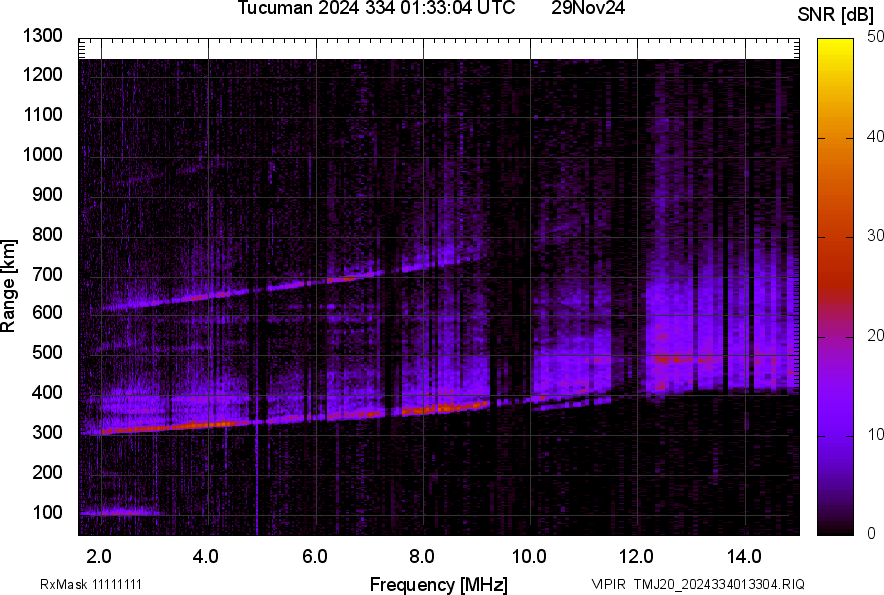The image size is (884, 595).
Task: Click the 8.0 frequency tick label
Action: click(421, 555)
